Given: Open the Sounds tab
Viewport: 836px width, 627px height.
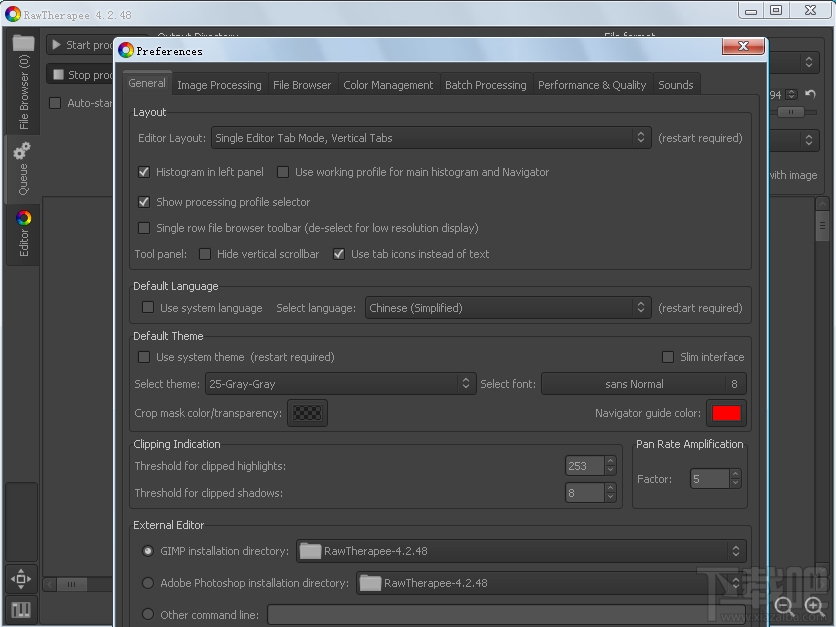Looking at the screenshot, I should (676, 85).
